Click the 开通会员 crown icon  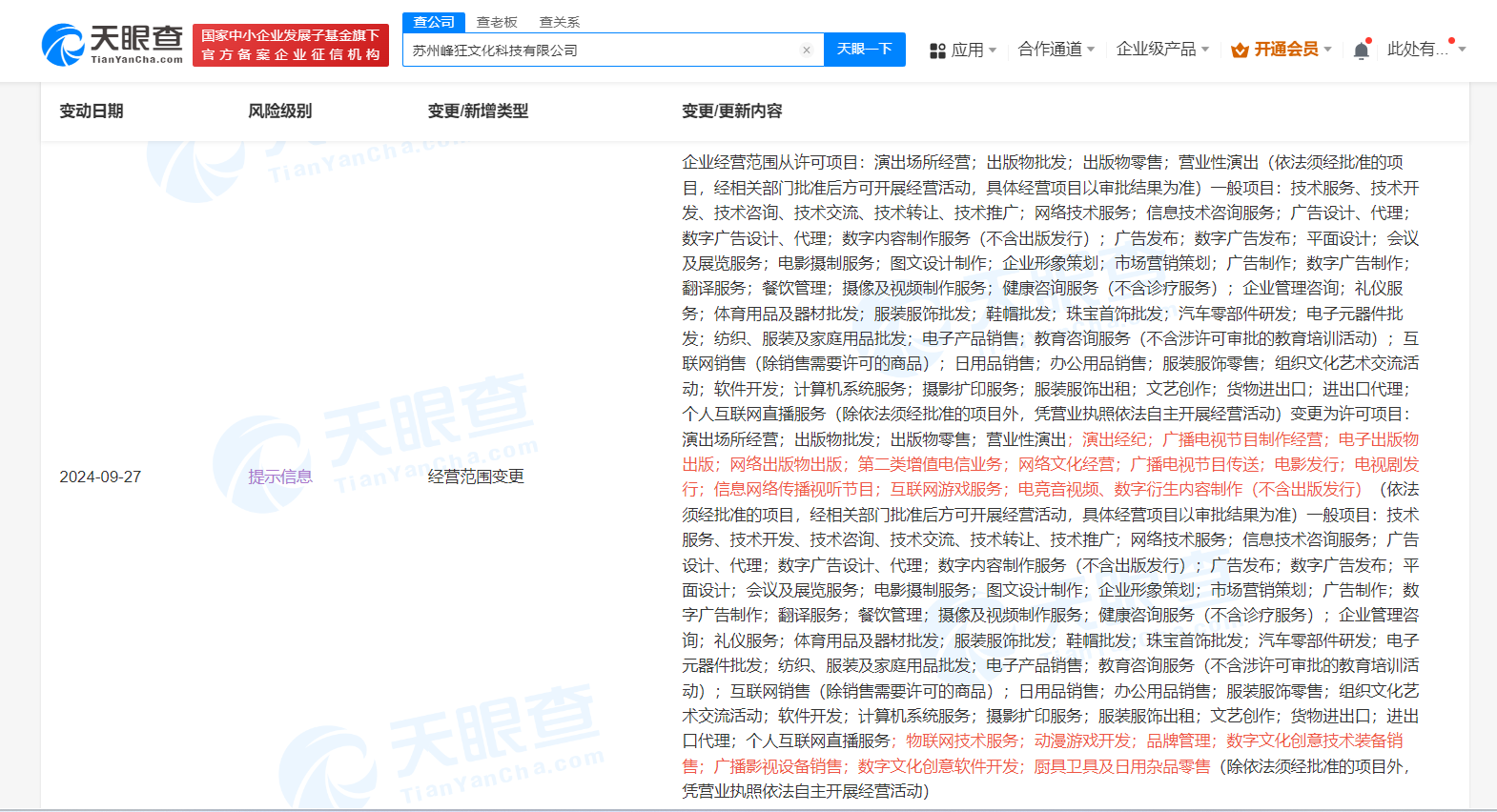(1240, 51)
